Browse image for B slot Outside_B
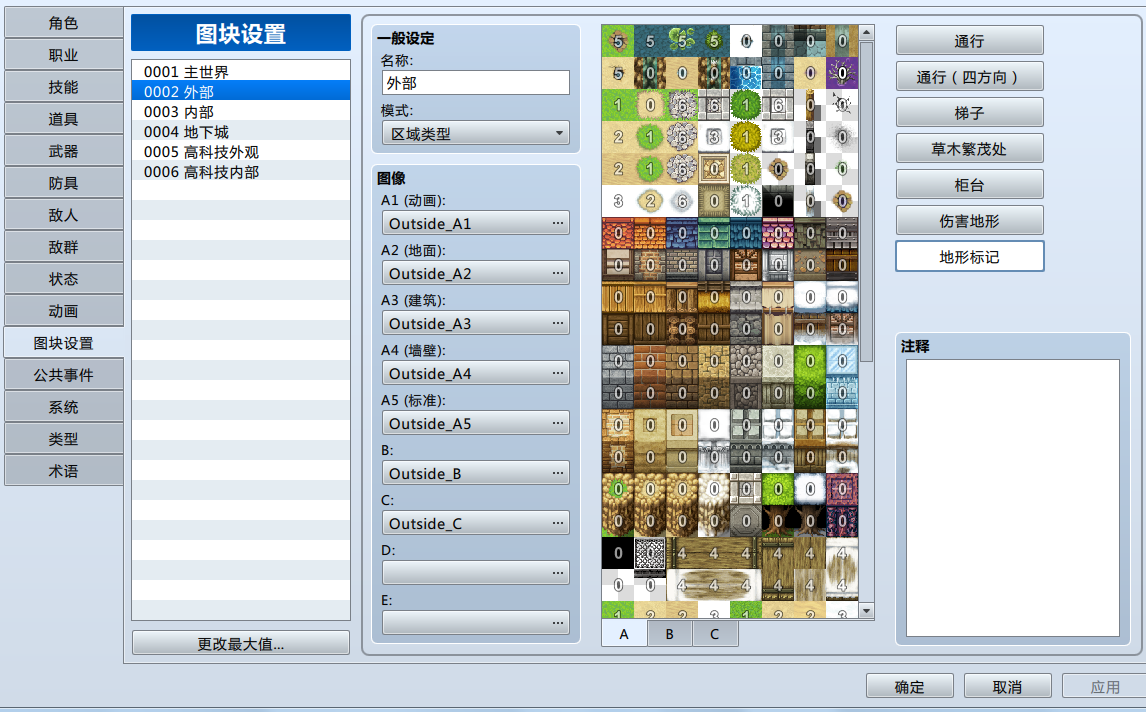The width and height of the screenshot is (1146, 712). coord(475,473)
